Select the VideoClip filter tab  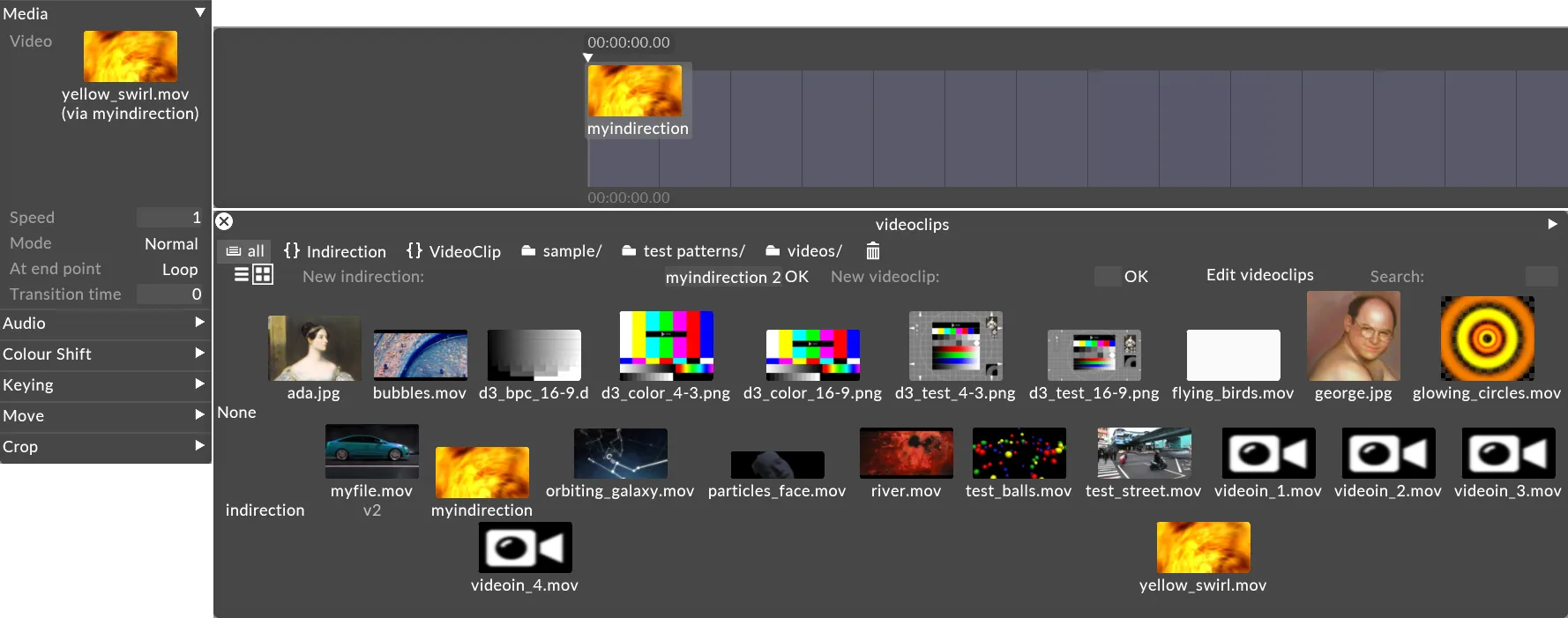453,251
